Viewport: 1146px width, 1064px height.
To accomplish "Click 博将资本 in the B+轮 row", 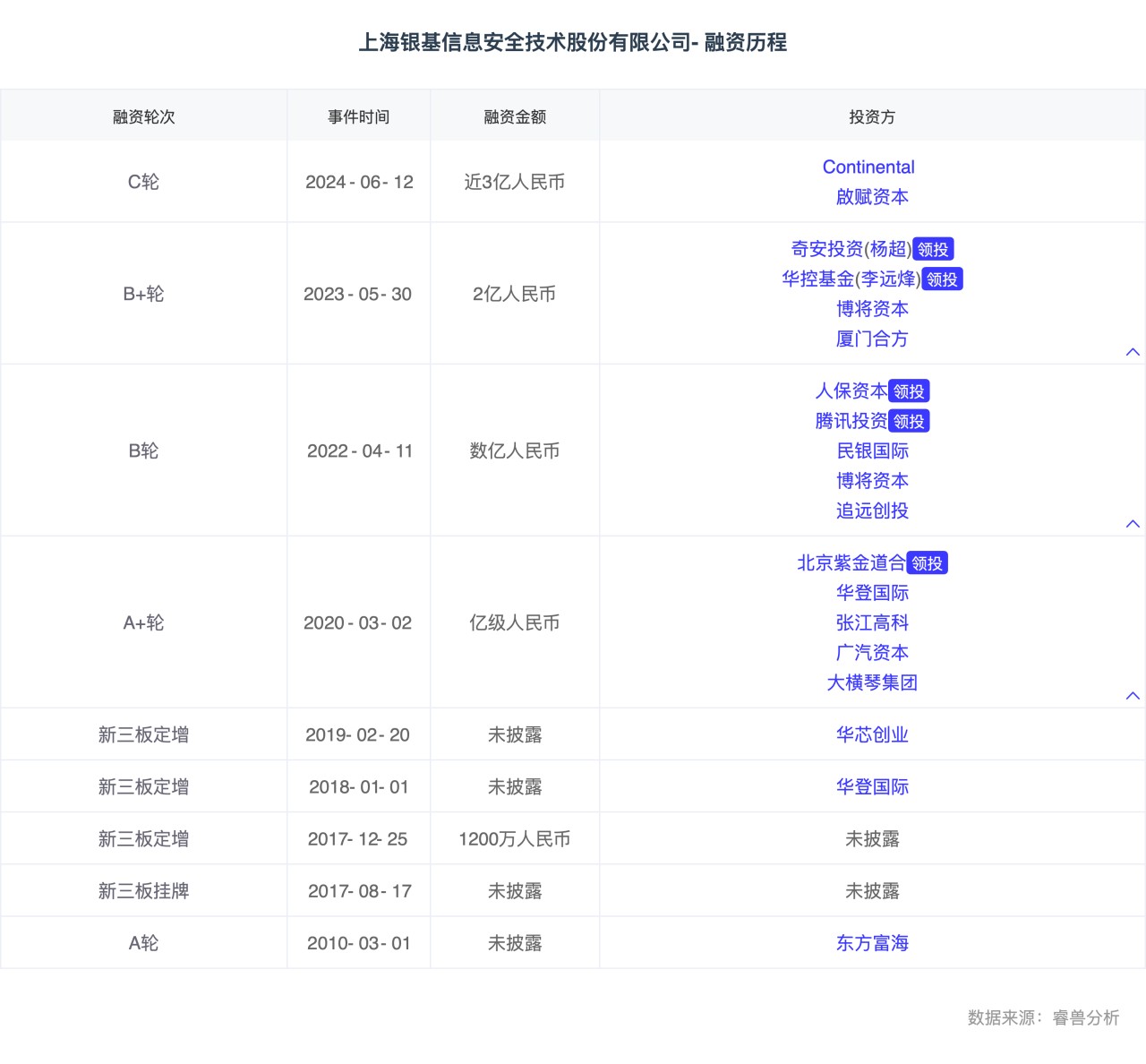I will pos(872,309).
